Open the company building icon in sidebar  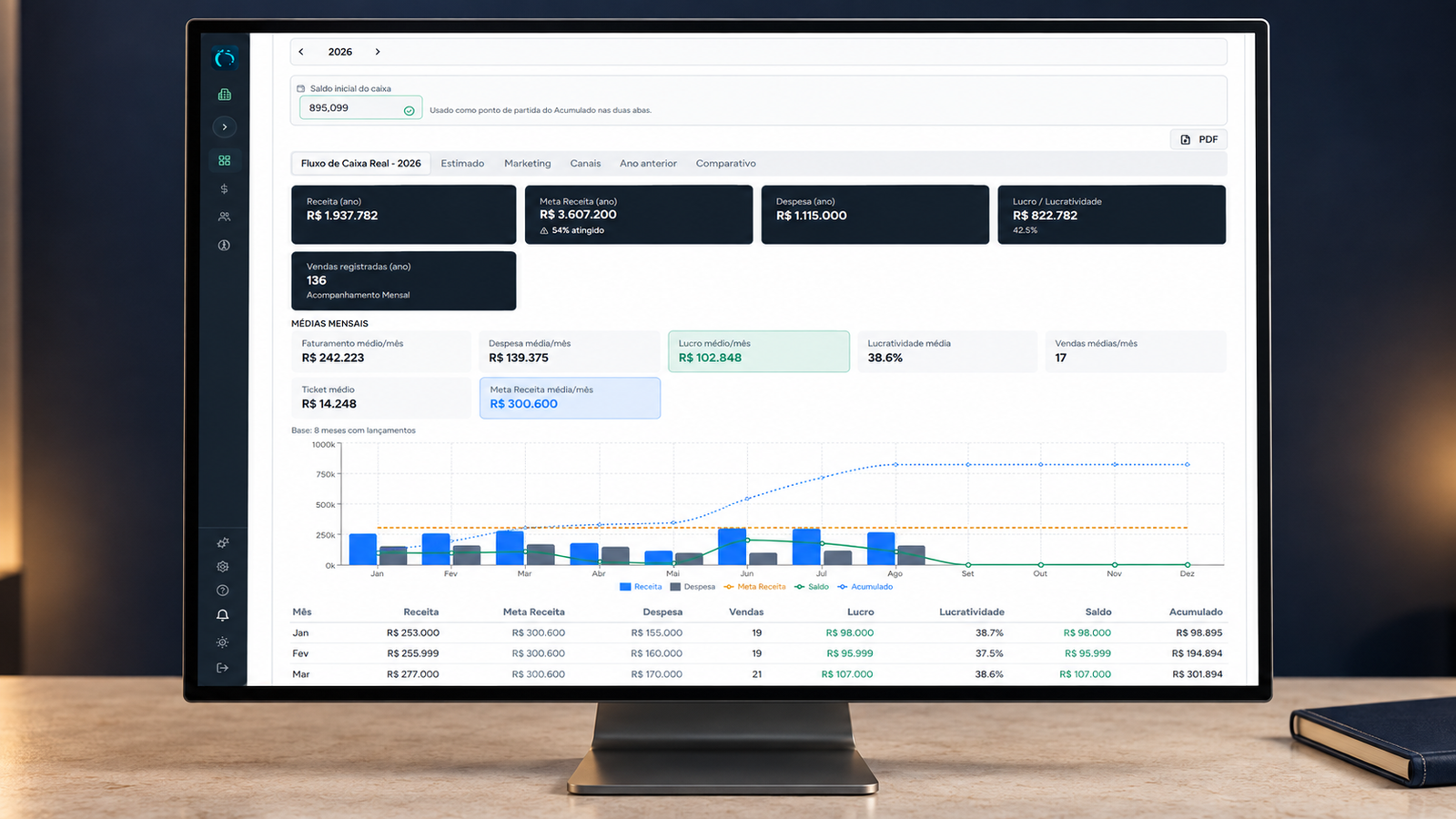[x=224, y=95]
